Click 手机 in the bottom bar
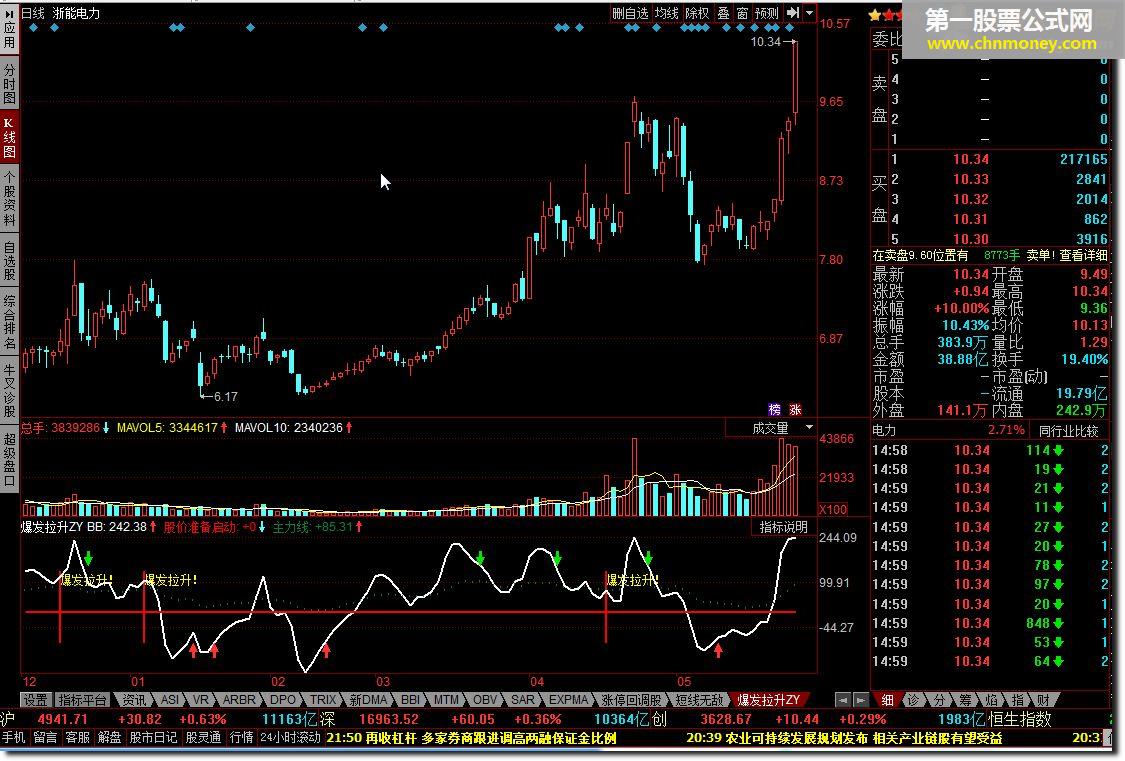Image resolution: width=1125 pixels, height=761 pixels. (x=14, y=737)
